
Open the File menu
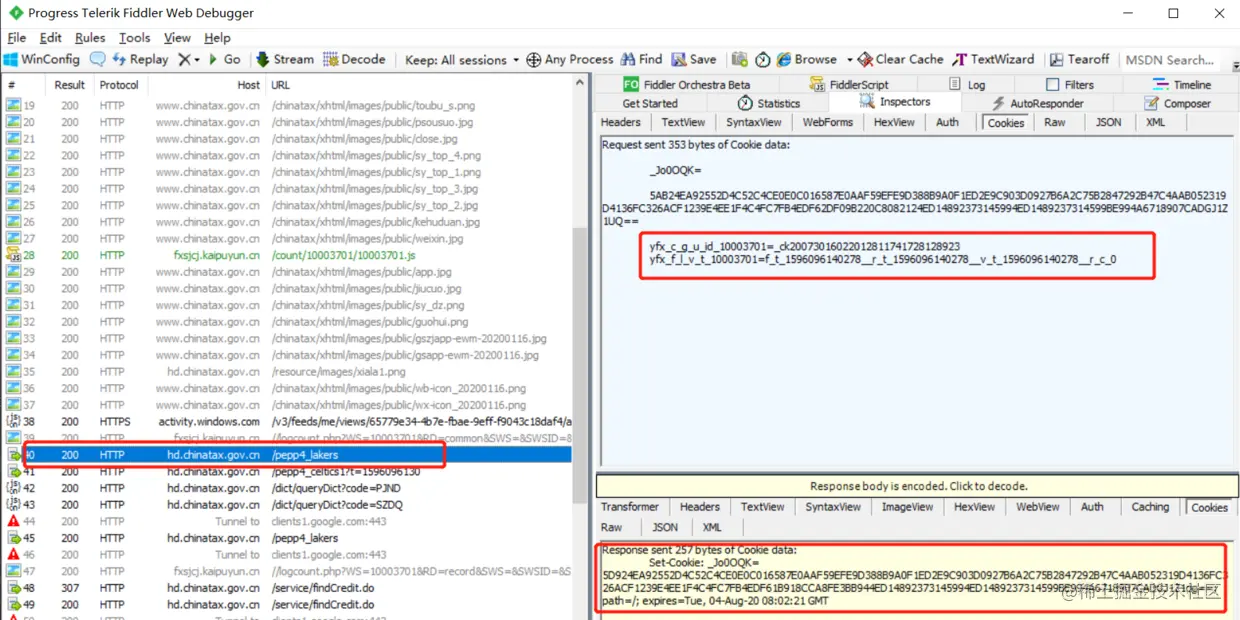(x=17, y=38)
